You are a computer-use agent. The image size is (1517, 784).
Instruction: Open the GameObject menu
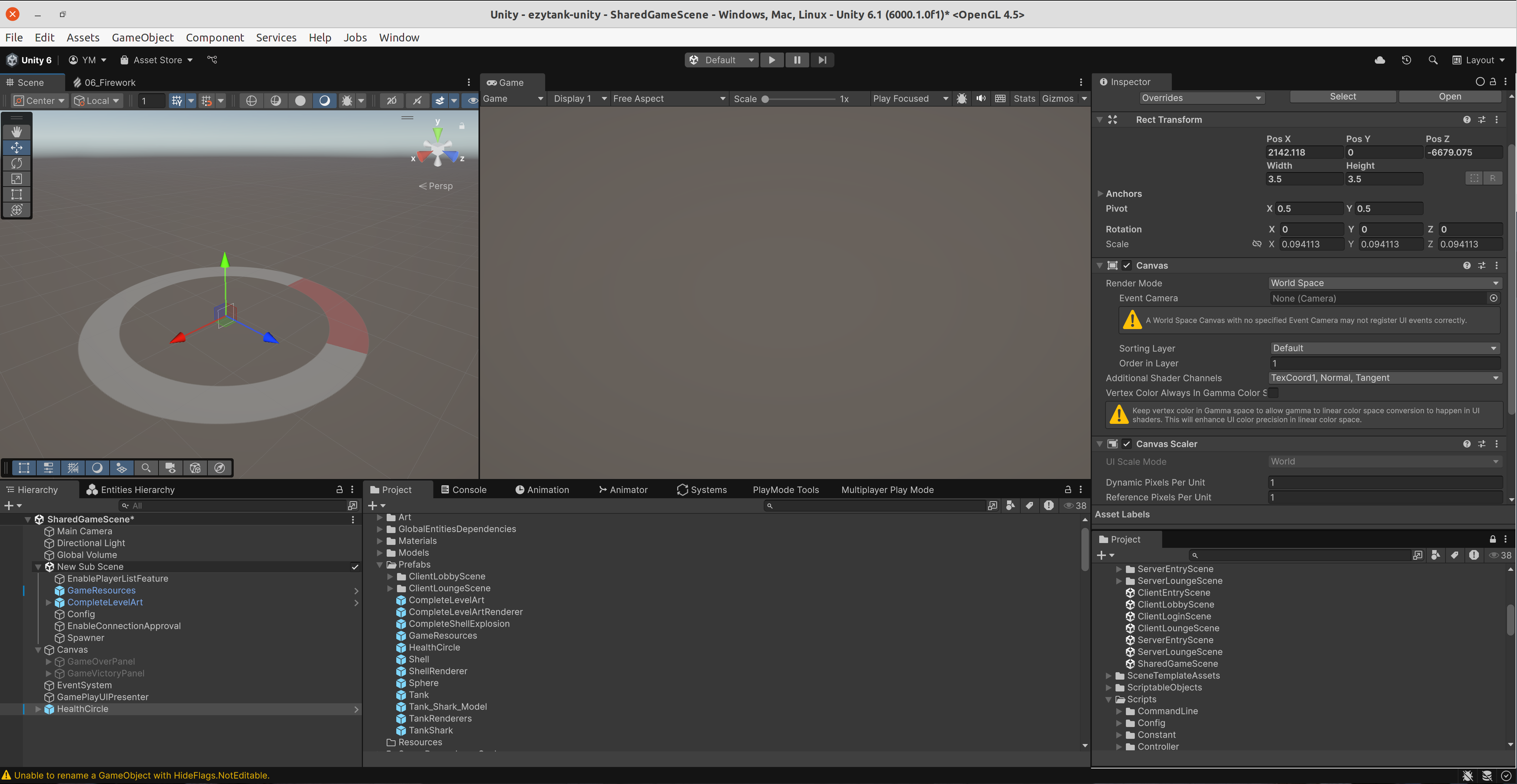click(143, 37)
